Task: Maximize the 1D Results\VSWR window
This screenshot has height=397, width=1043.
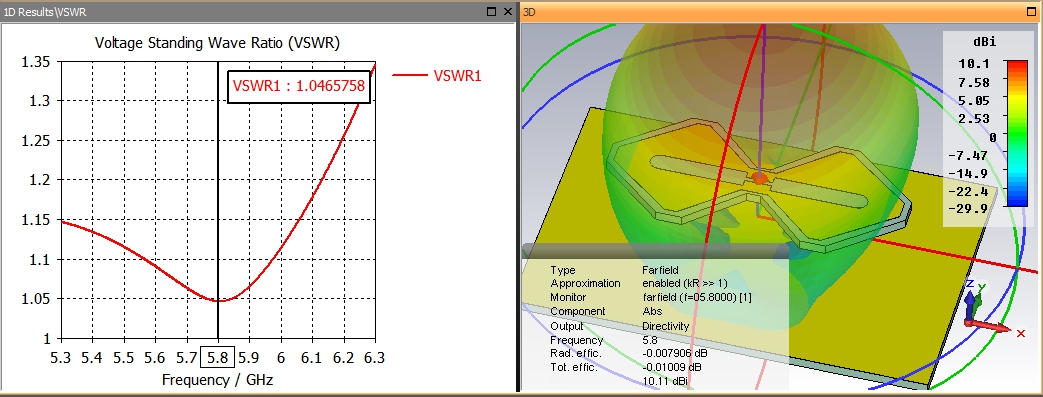Action: (492, 12)
